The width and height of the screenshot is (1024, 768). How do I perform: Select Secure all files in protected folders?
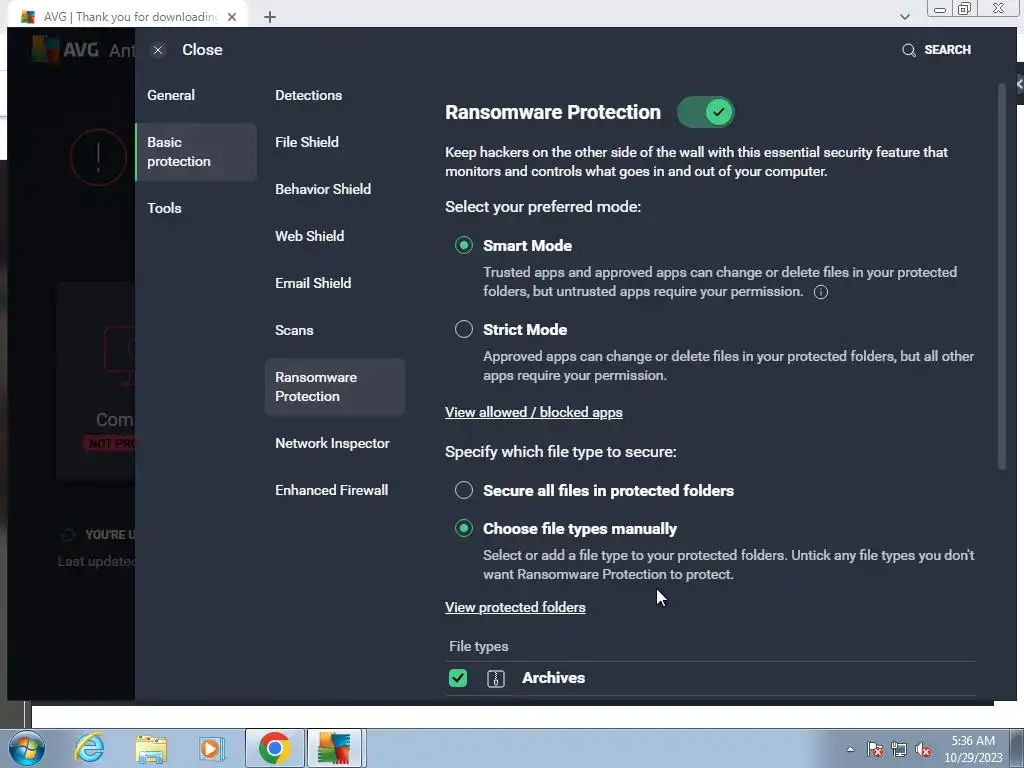click(464, 490)
